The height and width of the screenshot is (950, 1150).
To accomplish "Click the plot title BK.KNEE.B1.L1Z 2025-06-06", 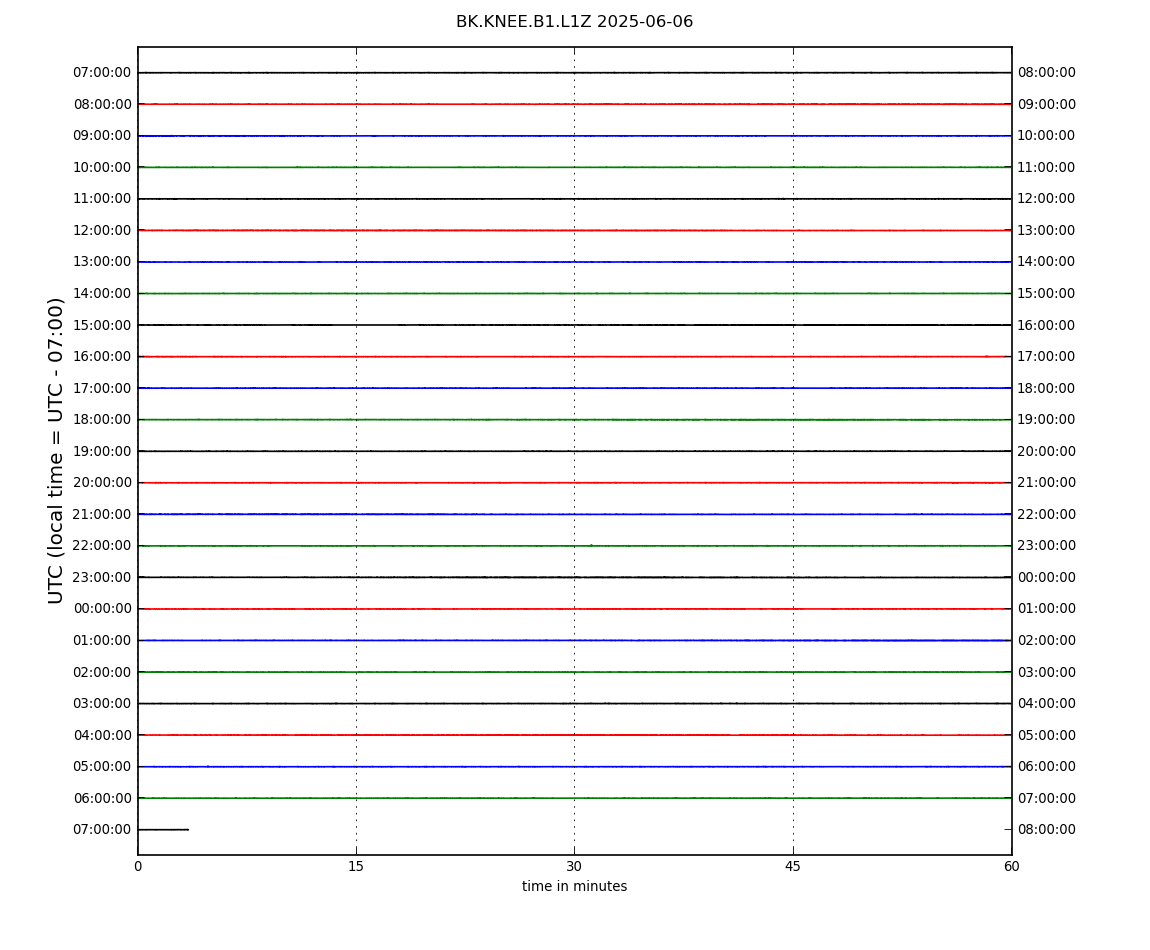I will [x=574, y=22].
